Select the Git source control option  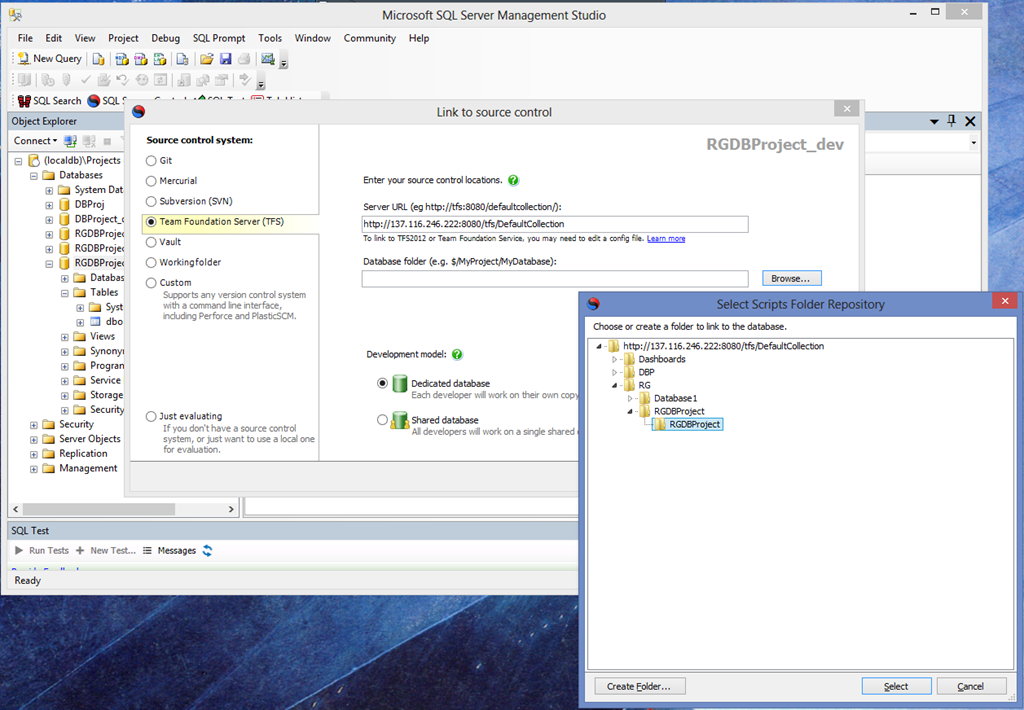point(152,160)
